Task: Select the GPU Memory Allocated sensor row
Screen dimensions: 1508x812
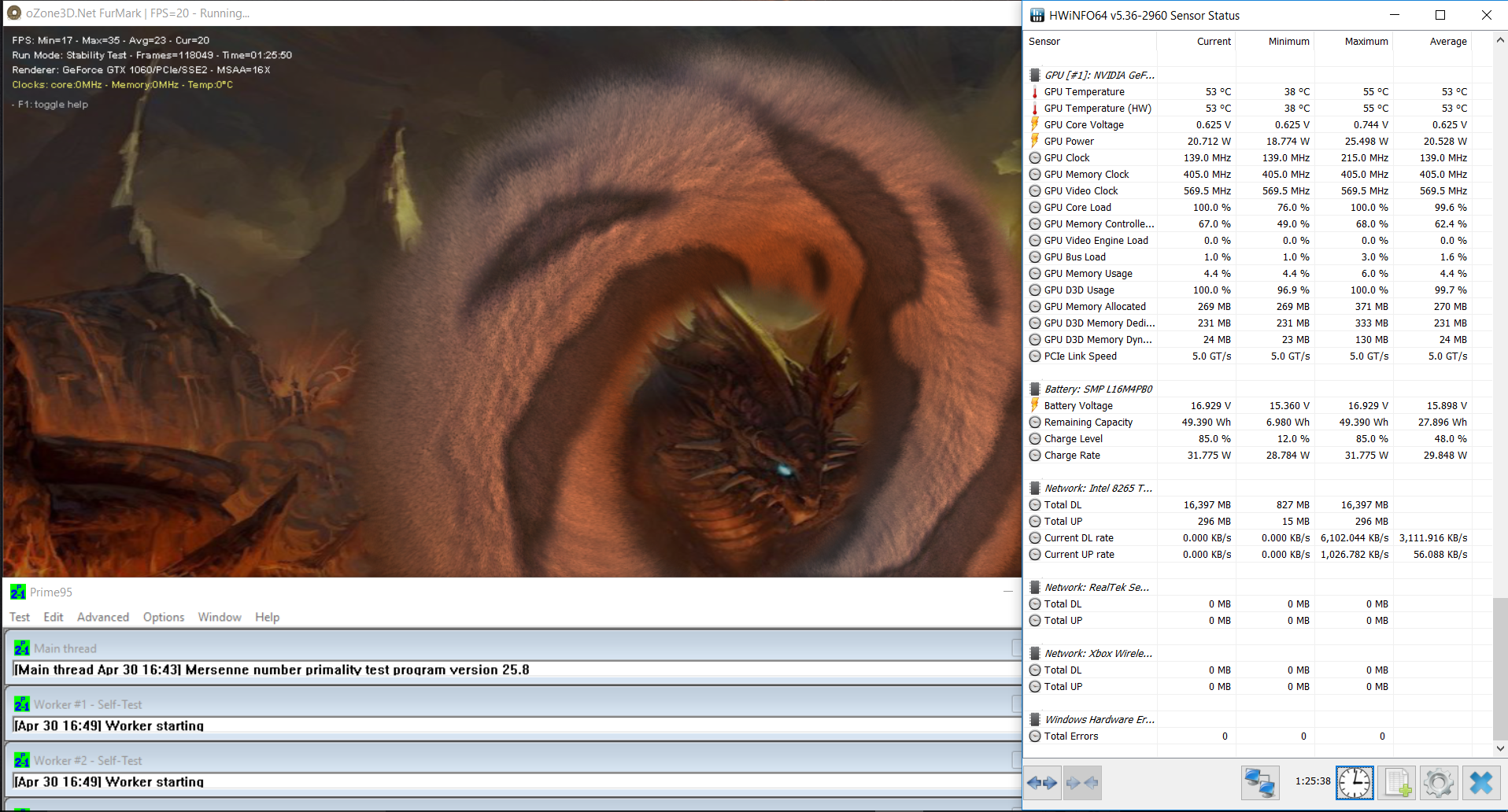Action: pos(1258,307)
